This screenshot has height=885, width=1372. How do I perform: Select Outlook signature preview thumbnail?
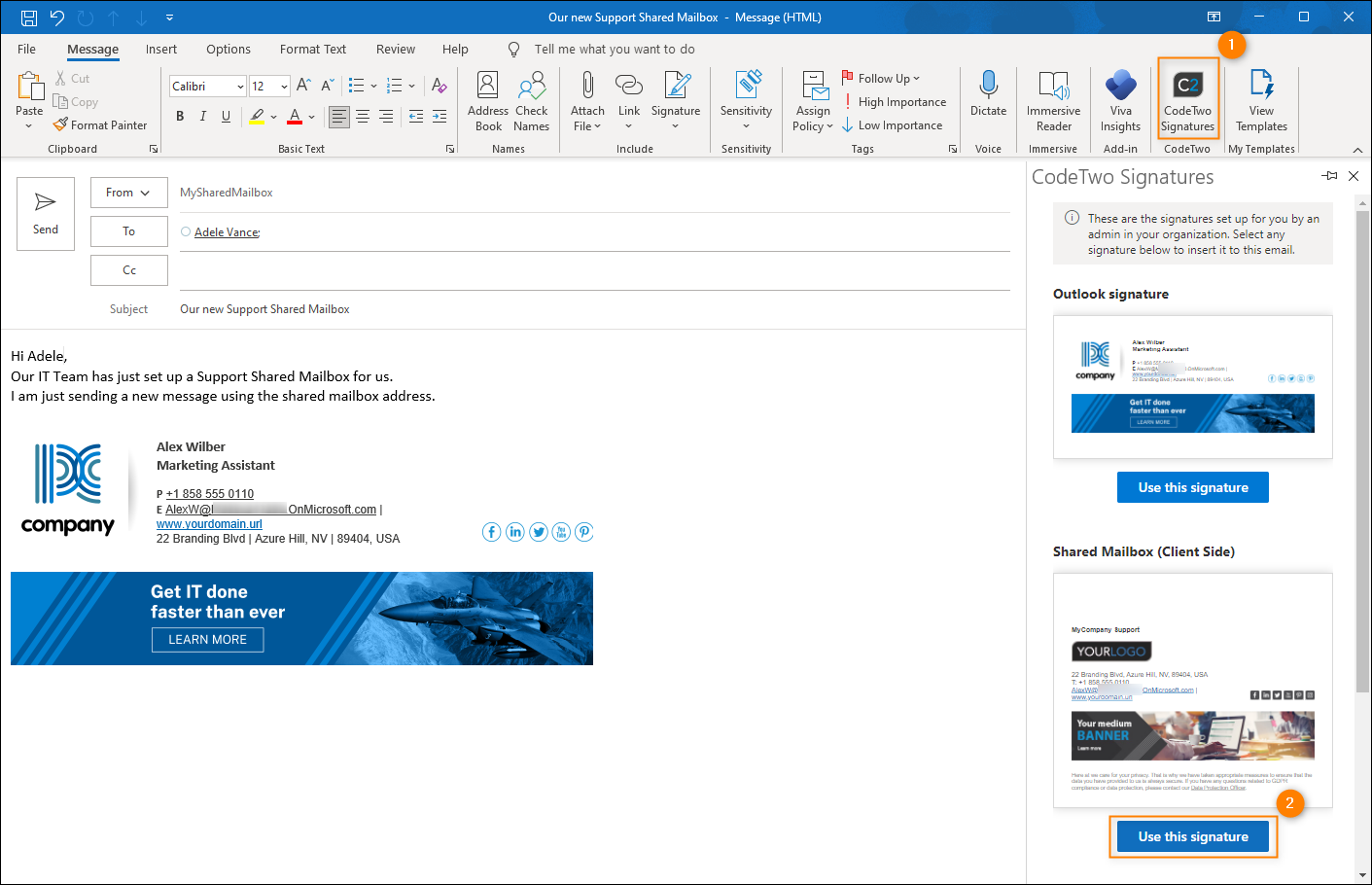(1193, 387)
